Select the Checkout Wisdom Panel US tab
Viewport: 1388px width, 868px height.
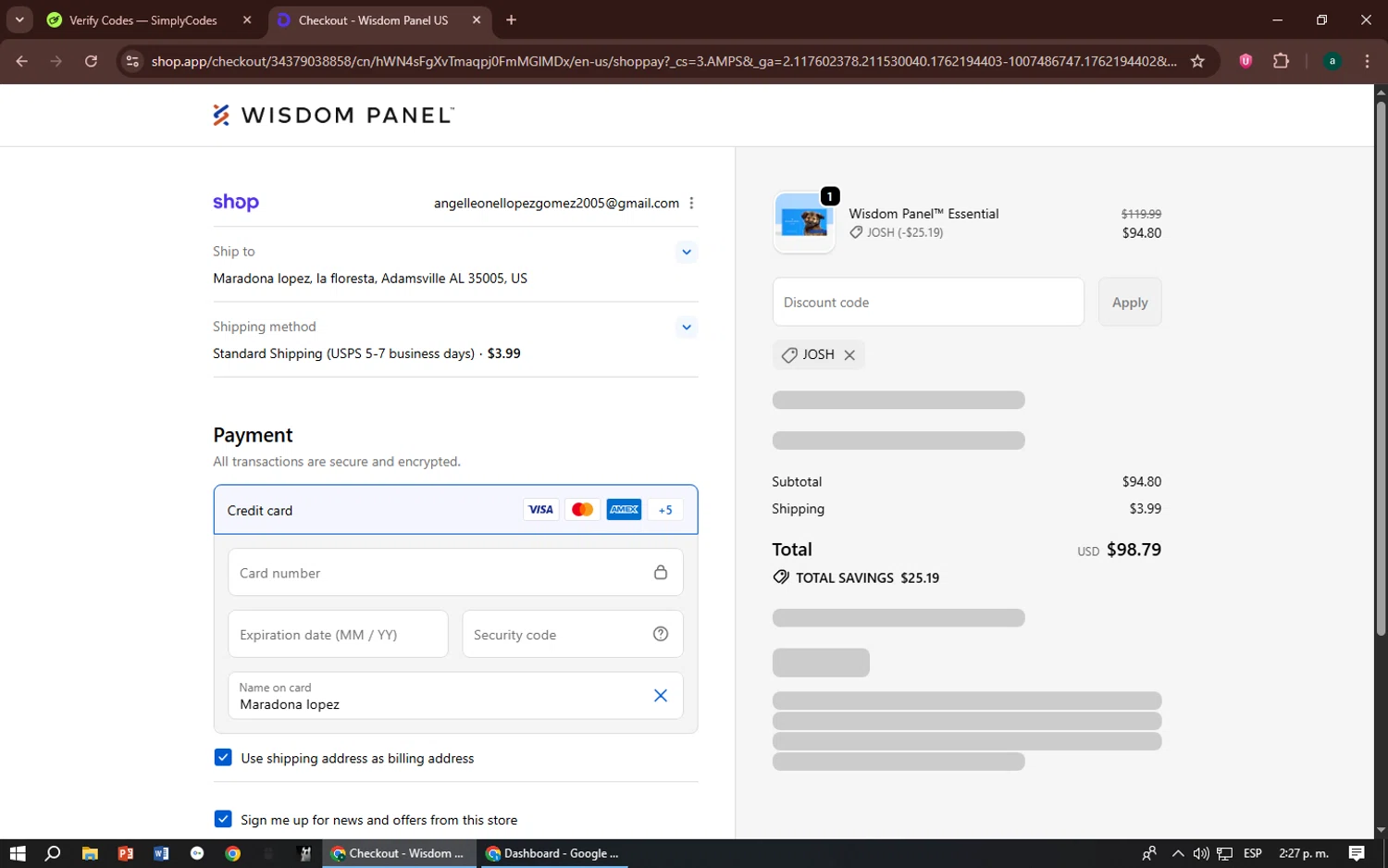(x=373, y=20)
